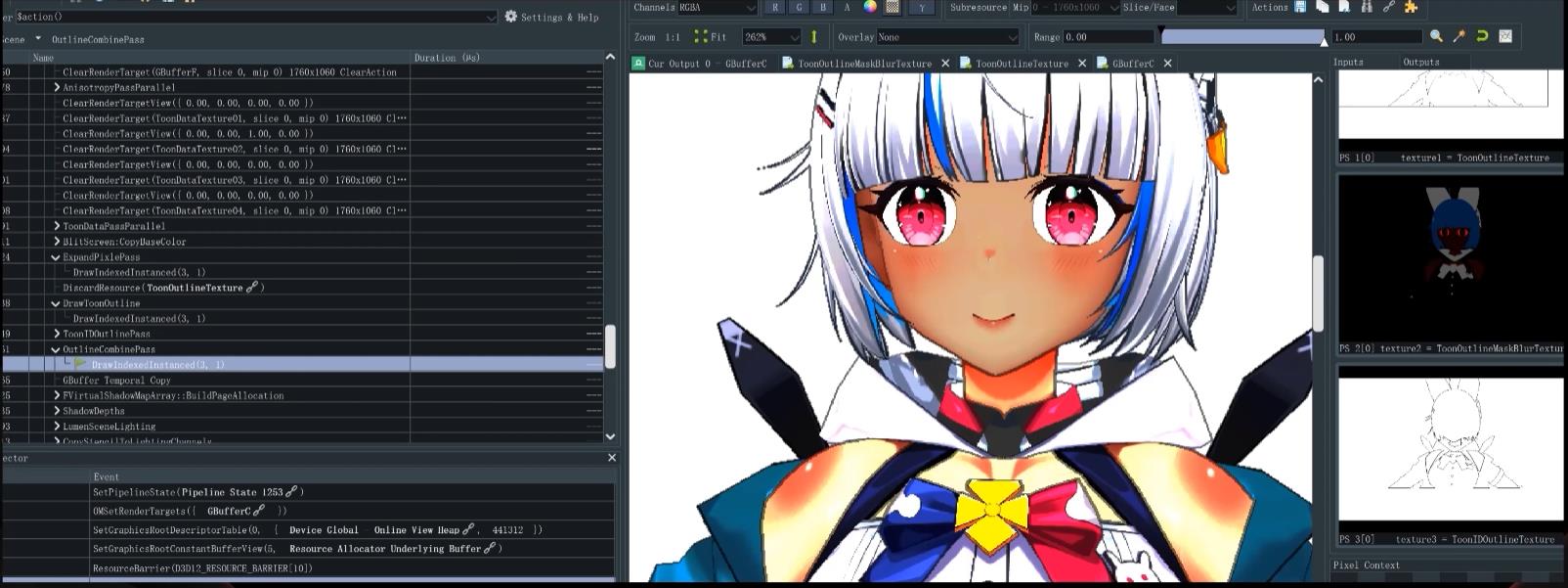1568x588 pixels.
Task: Open the Overlay None dropdown
Action: click(947, 37)
